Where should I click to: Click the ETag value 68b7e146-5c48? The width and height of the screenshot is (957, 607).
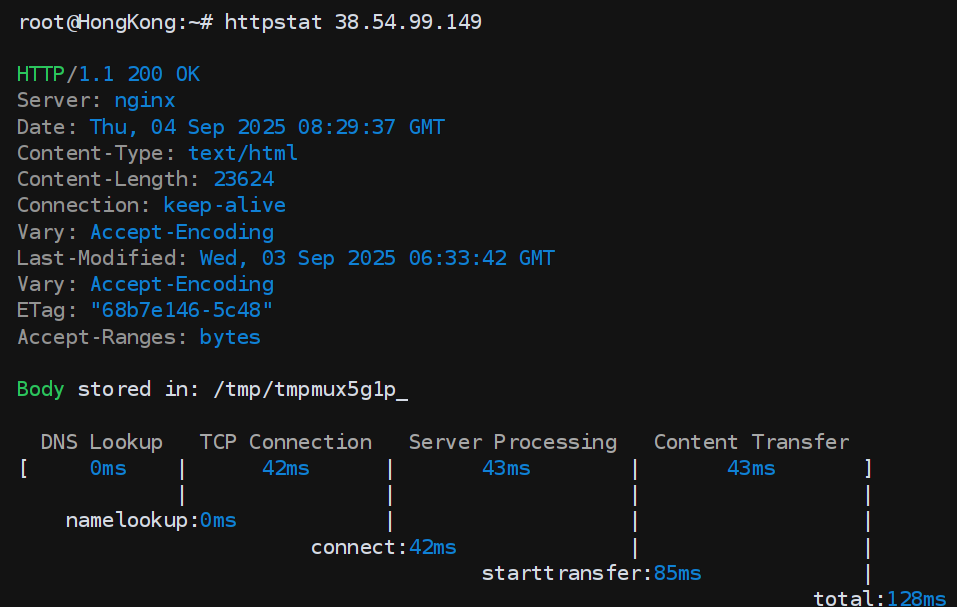pos(181,310)
